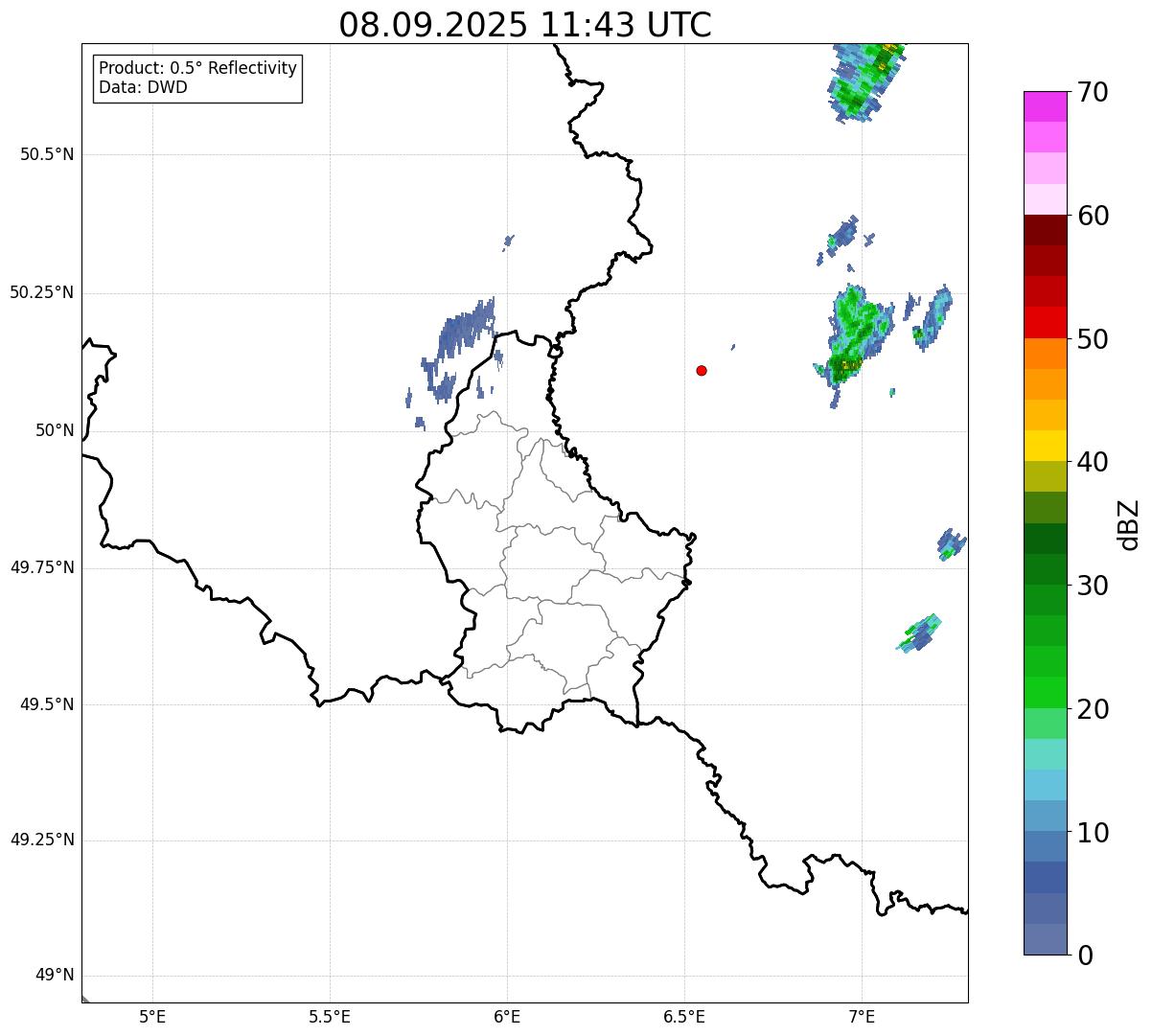
Task: Click the small radar echo near 49.6°N 7.2°E
Action: (920, 633)
